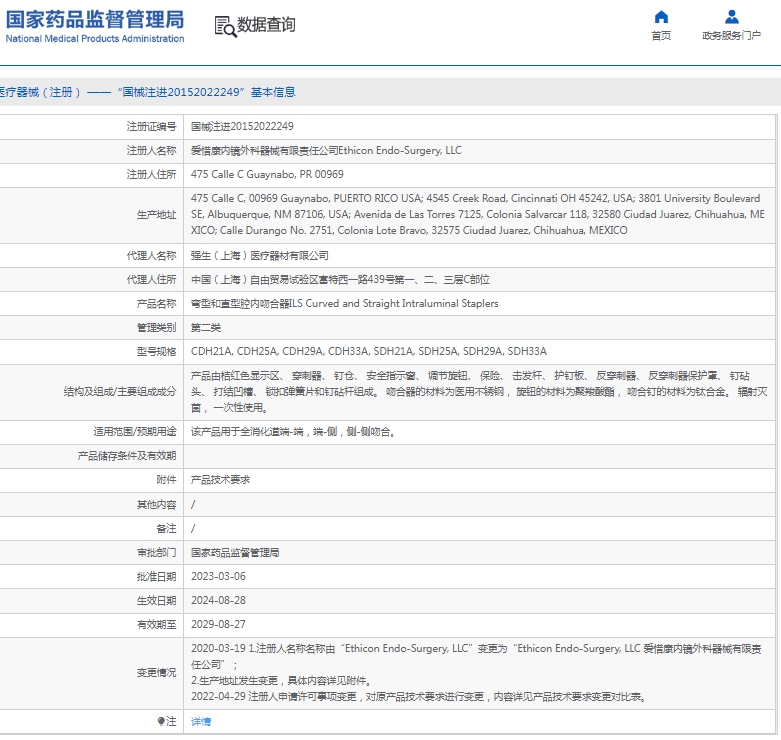Viewport: 781px width, 740px height.
Task: Click the 备注 row label
Action: pos(166,528)
